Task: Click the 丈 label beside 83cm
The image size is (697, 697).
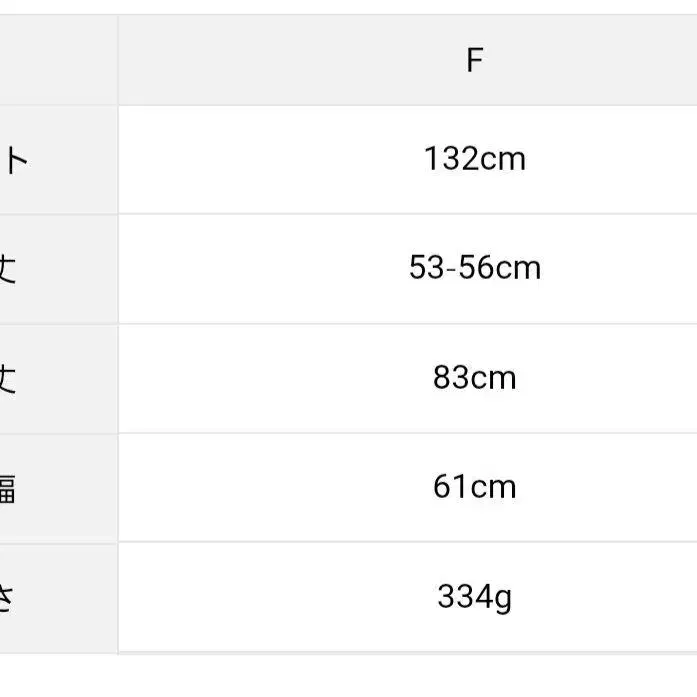Action: tap(8, 379)
